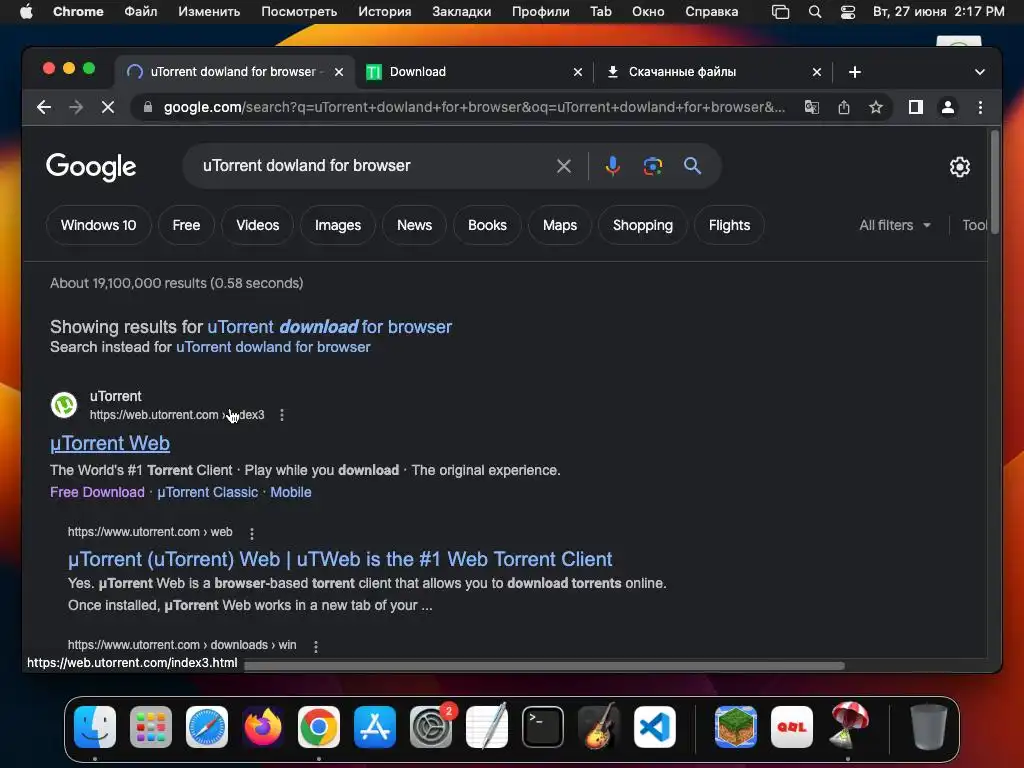1024x768 pixels.
Task: Search instead for uTorrent dowland for browser
Action: click(273, 347)
